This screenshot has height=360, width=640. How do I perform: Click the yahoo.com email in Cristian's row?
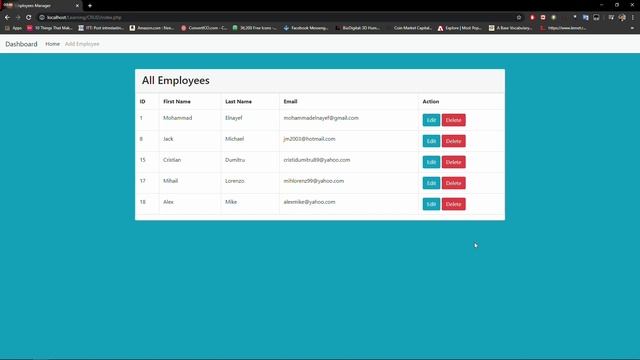click(317, 160)
